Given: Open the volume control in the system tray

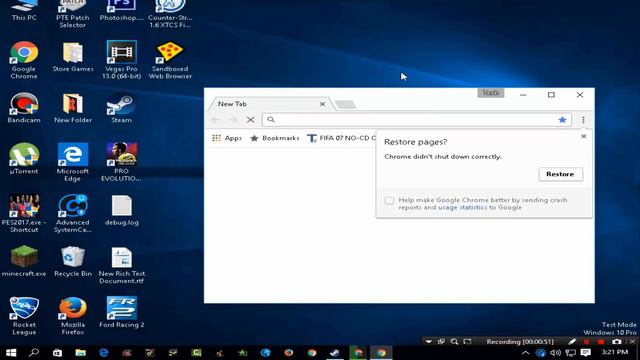Looking at the screenshot, I should click(555, 353).
